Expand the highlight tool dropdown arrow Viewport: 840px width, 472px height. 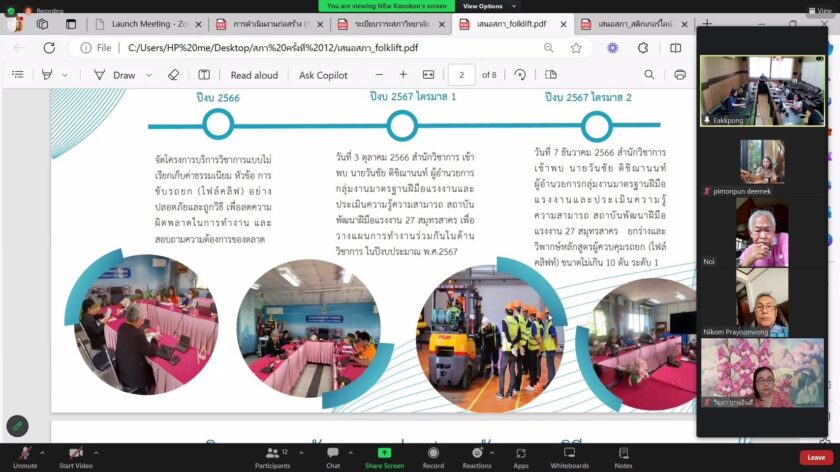(65, 75)
